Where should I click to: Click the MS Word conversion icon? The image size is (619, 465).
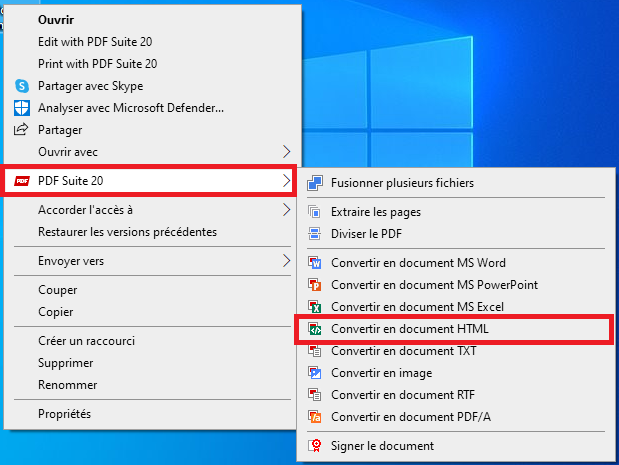pyautogui.click(x=315, y=263)
